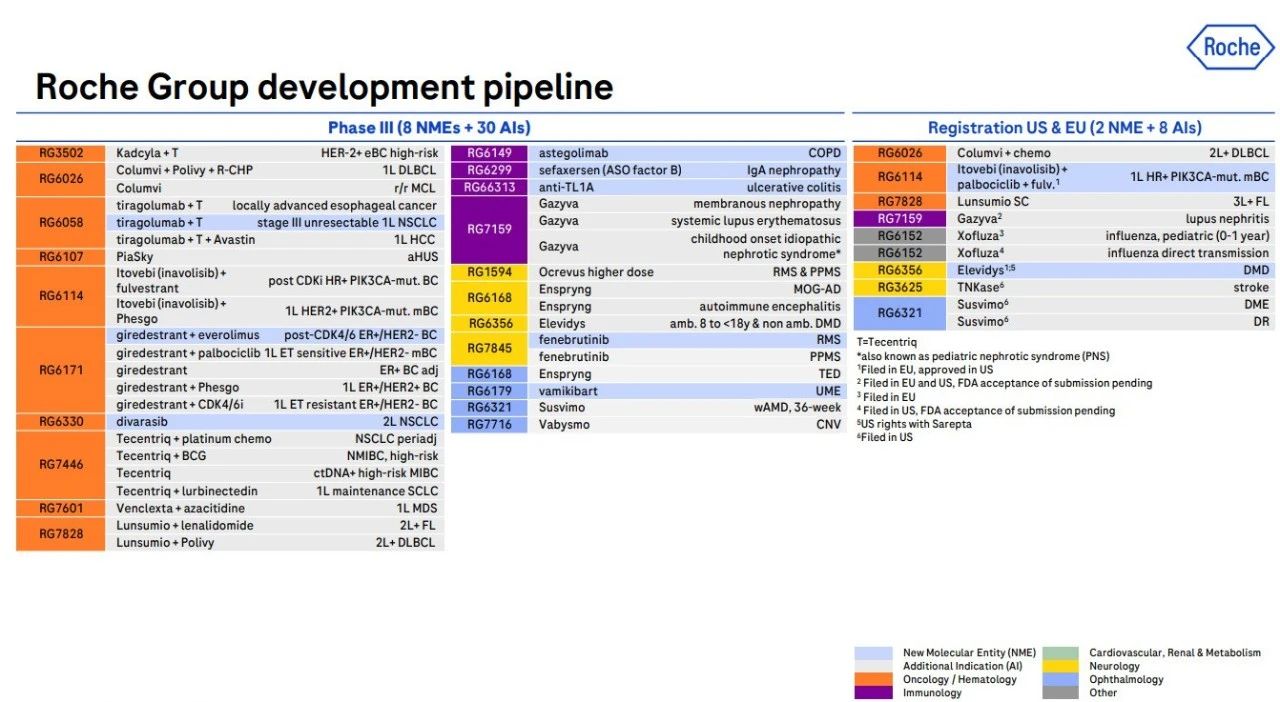Image resolution: width=1280 pixels, height=702 pixels.
Task: Click the Cardiovascular, Renal & Metabolism legend swatch
Action: pos(1061,653)
